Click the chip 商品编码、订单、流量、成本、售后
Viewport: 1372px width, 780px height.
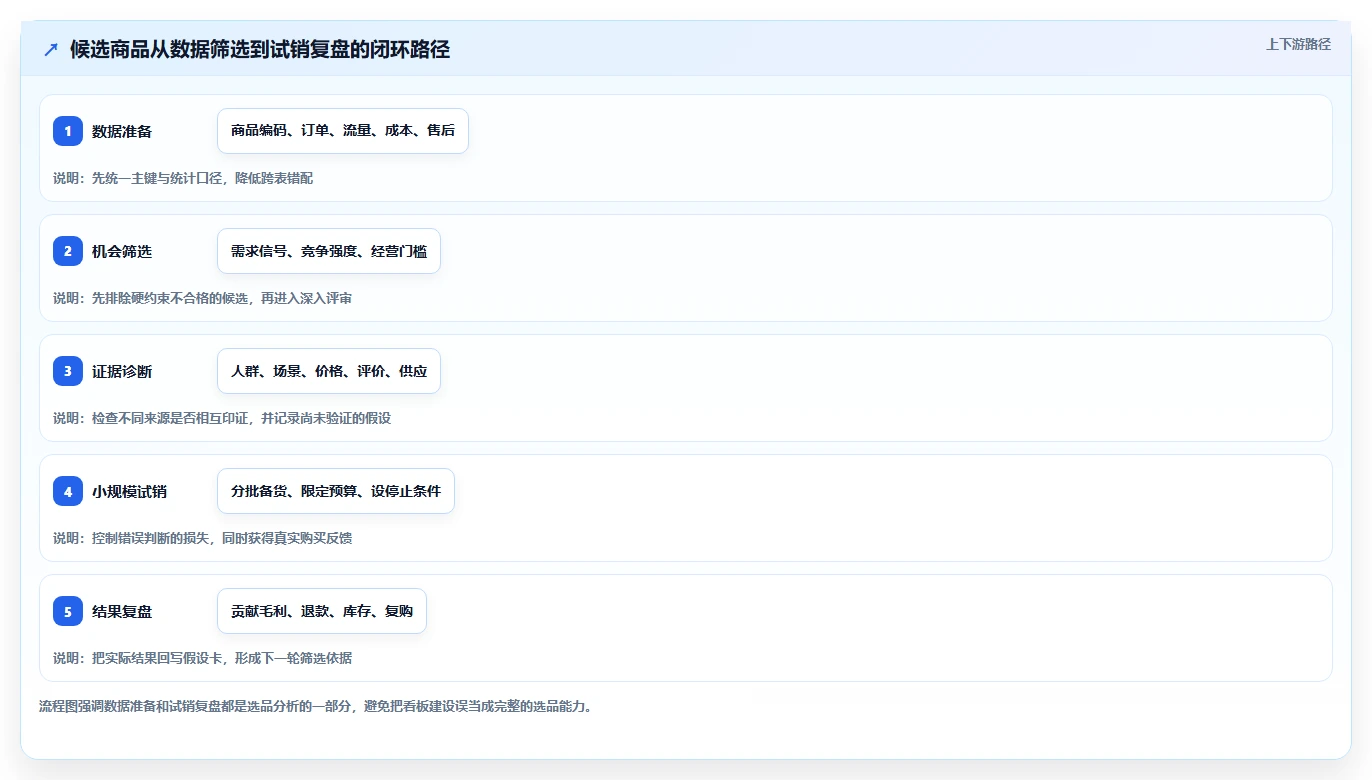343,131
